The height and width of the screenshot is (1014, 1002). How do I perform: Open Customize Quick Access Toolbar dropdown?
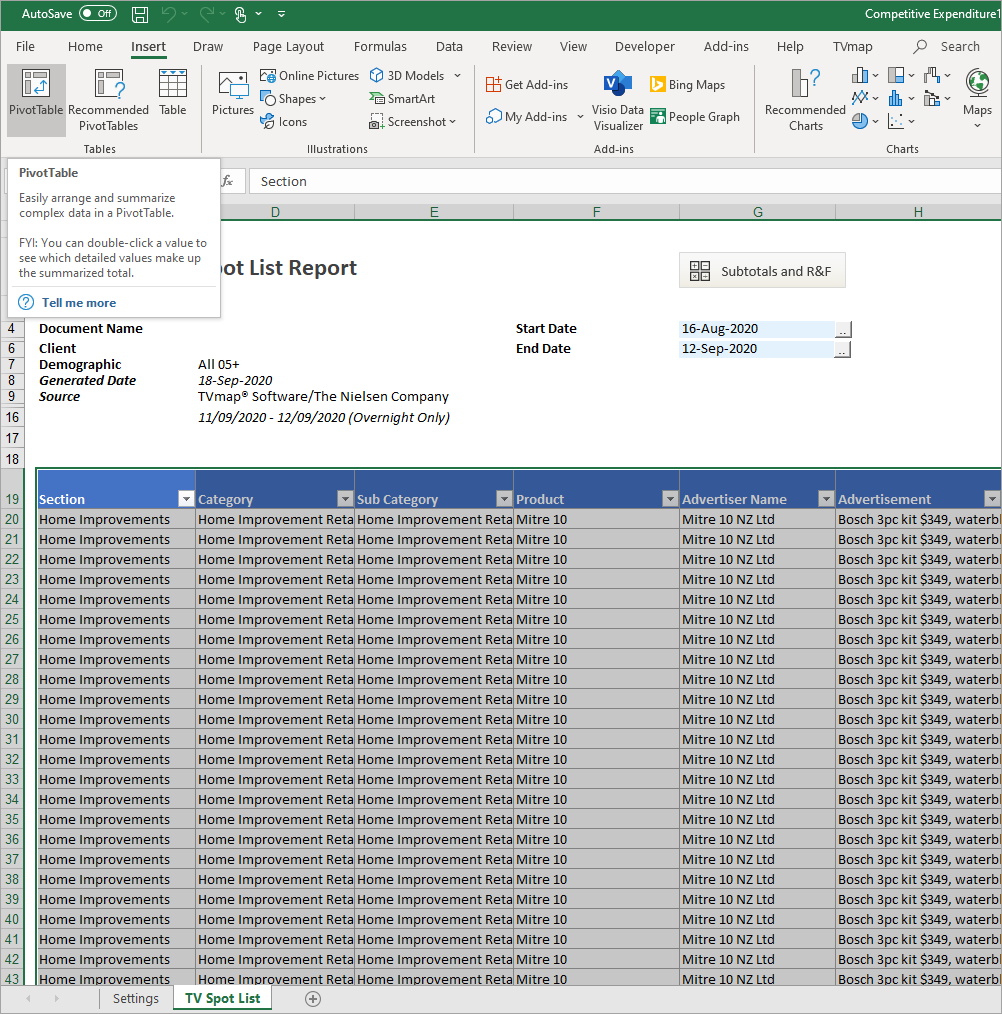point(281,14)
